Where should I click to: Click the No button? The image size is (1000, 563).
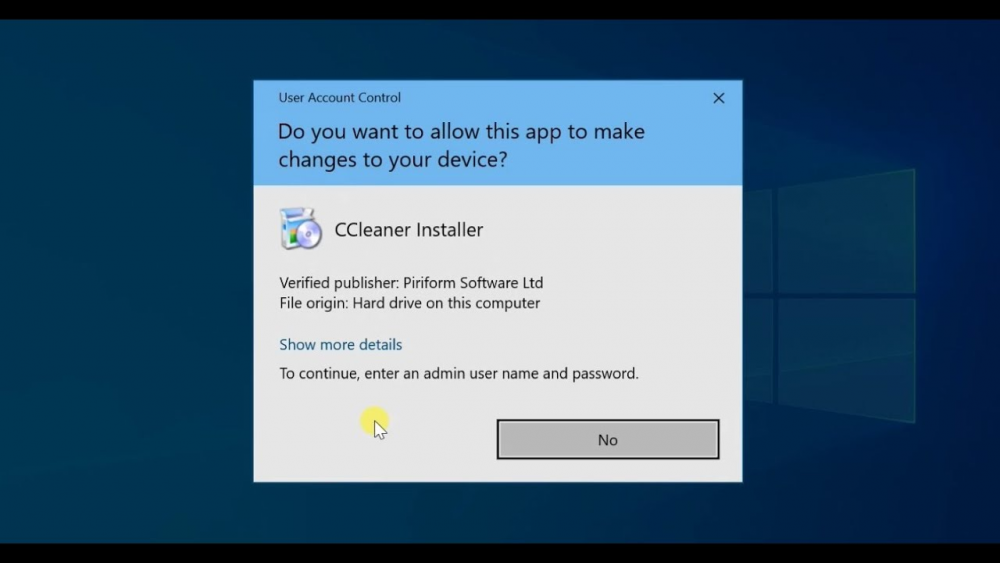click(608, 439)
